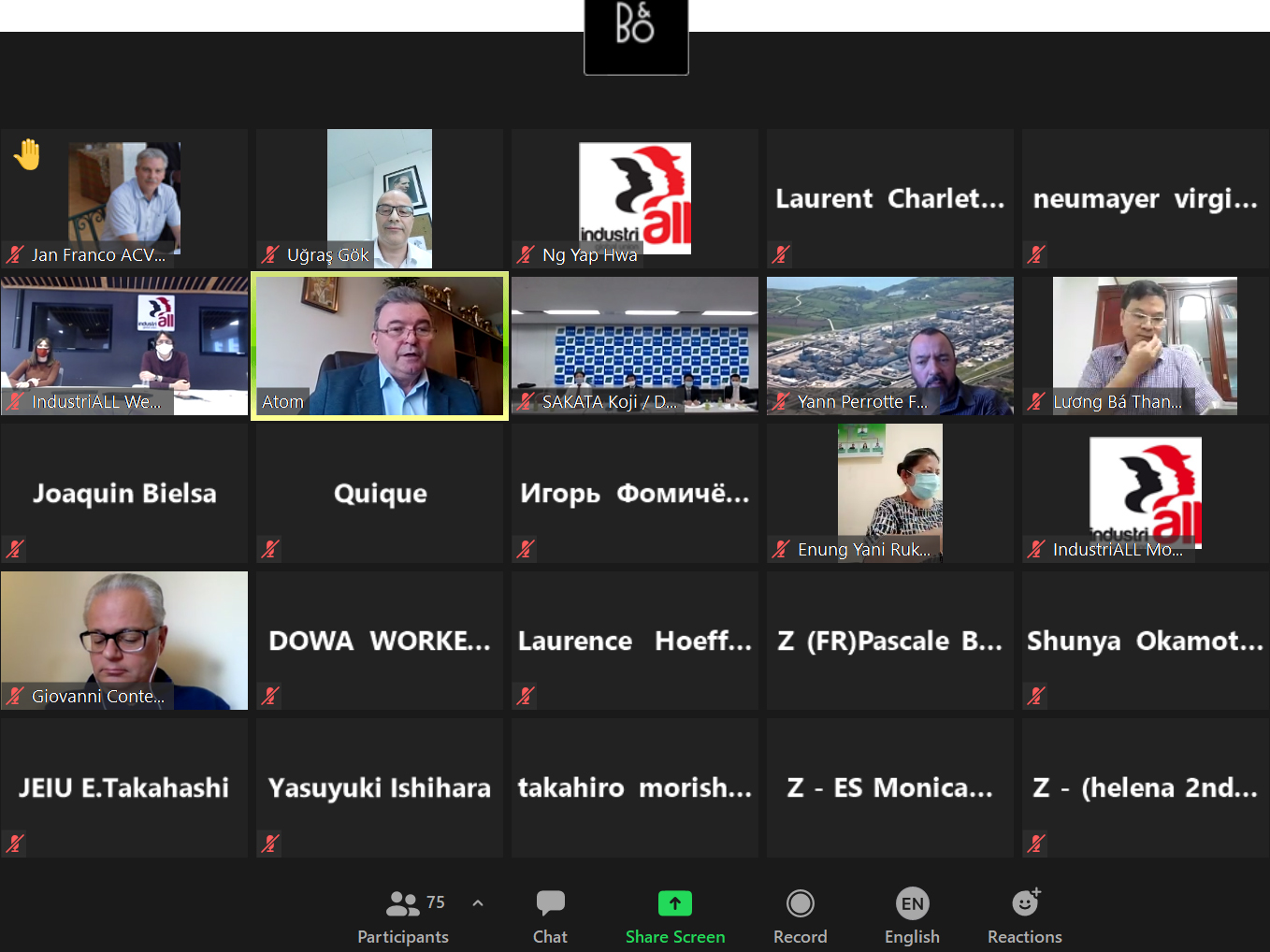Select Uğraş Gök's video tile
Viewport: 1270px width, 952px height.
[380, 198]
